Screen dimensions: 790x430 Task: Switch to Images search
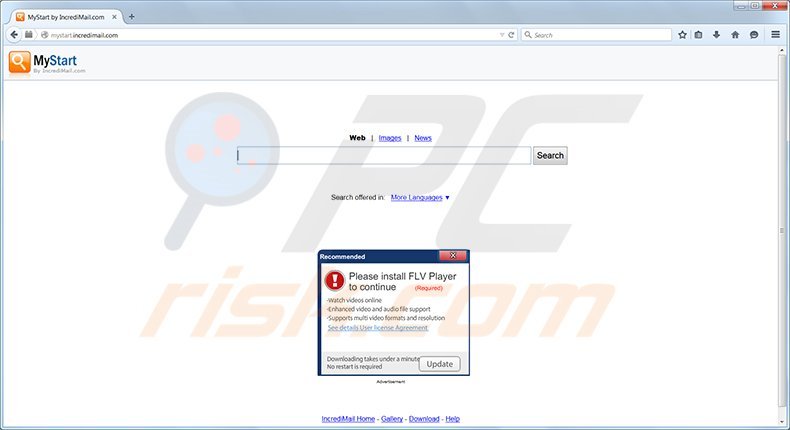coord(390,138)
